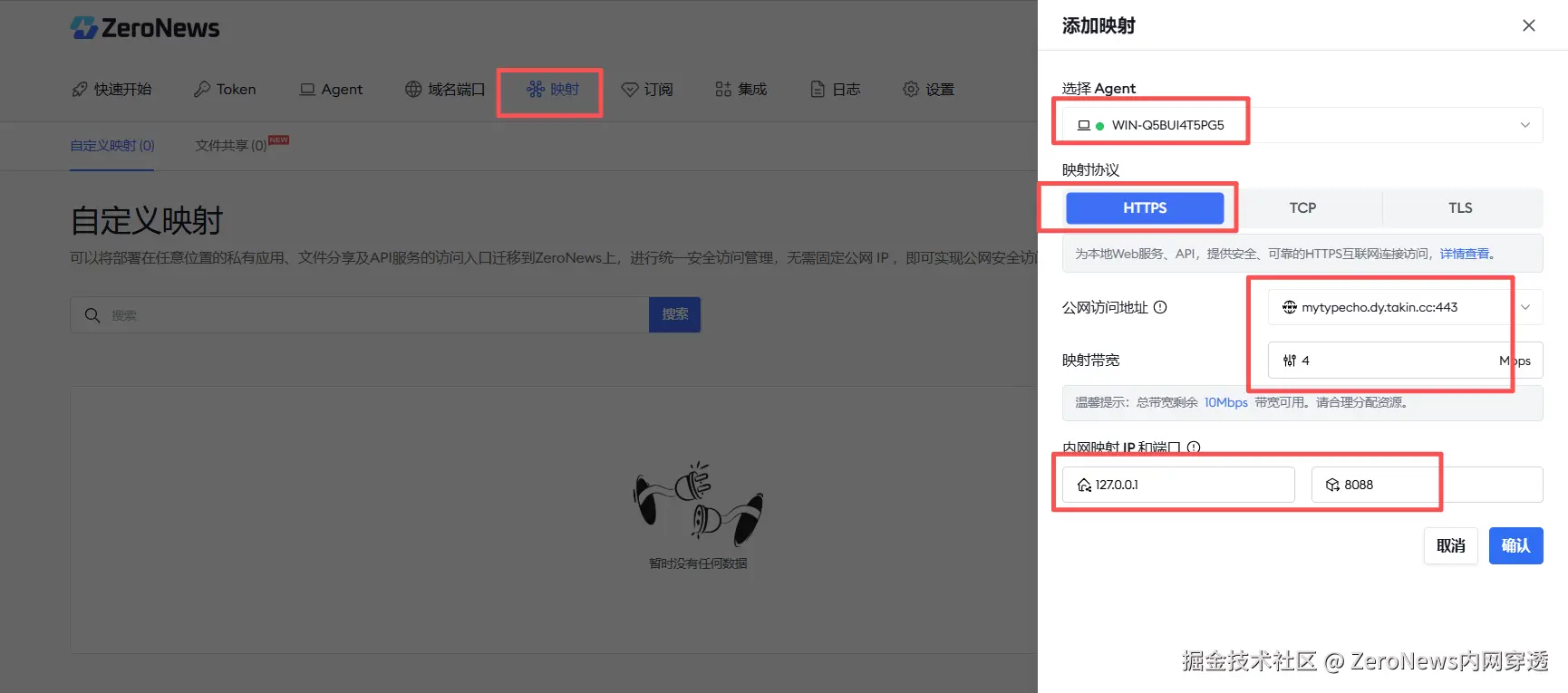This screenshot has height=693, width=1568.
Task: Open the 日志 logs page
Action: 836,89
